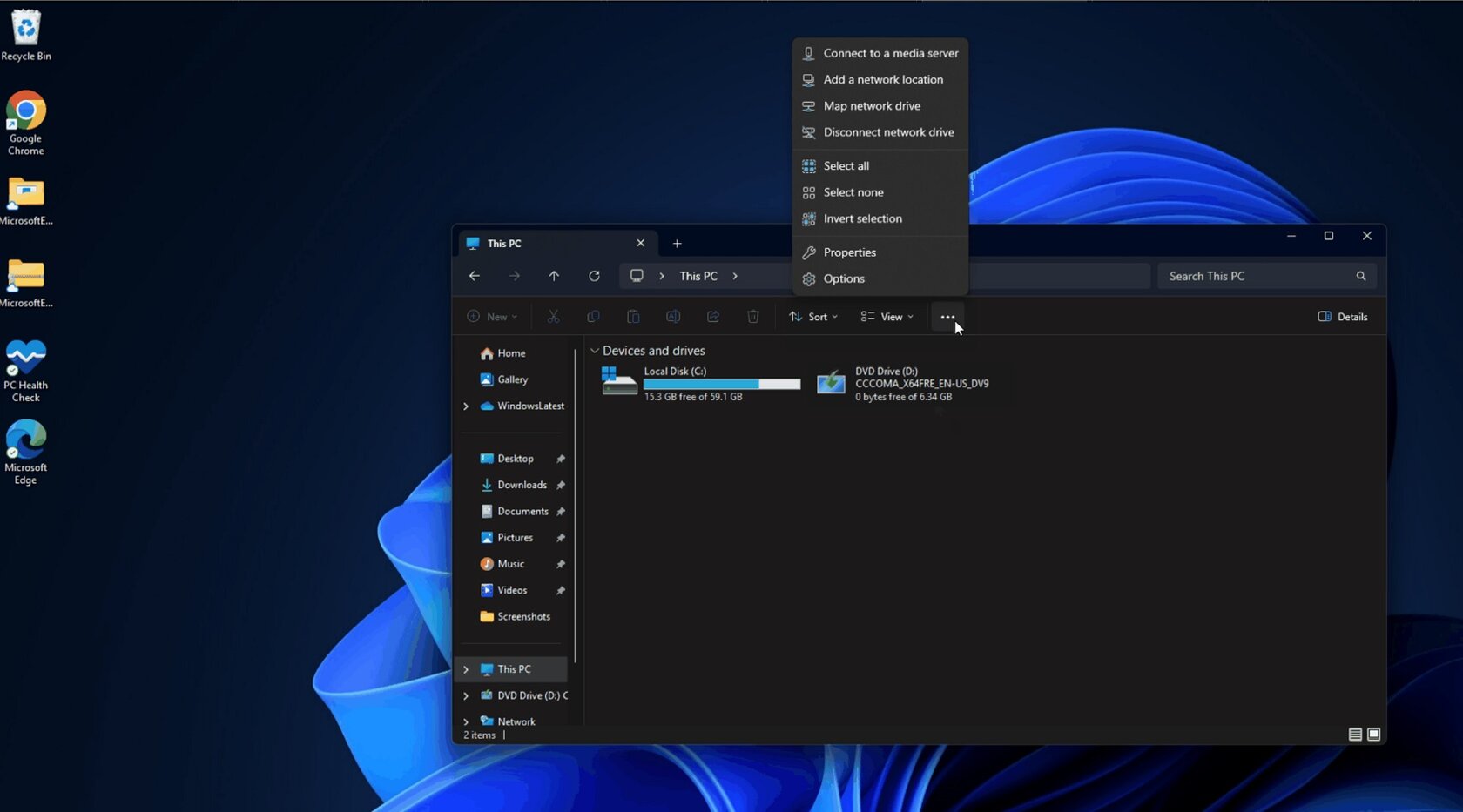Viewport: 1463px width, 812px height.
Task: Open Google Chrome desktop shortcut
Action: (x=26, y=123)
